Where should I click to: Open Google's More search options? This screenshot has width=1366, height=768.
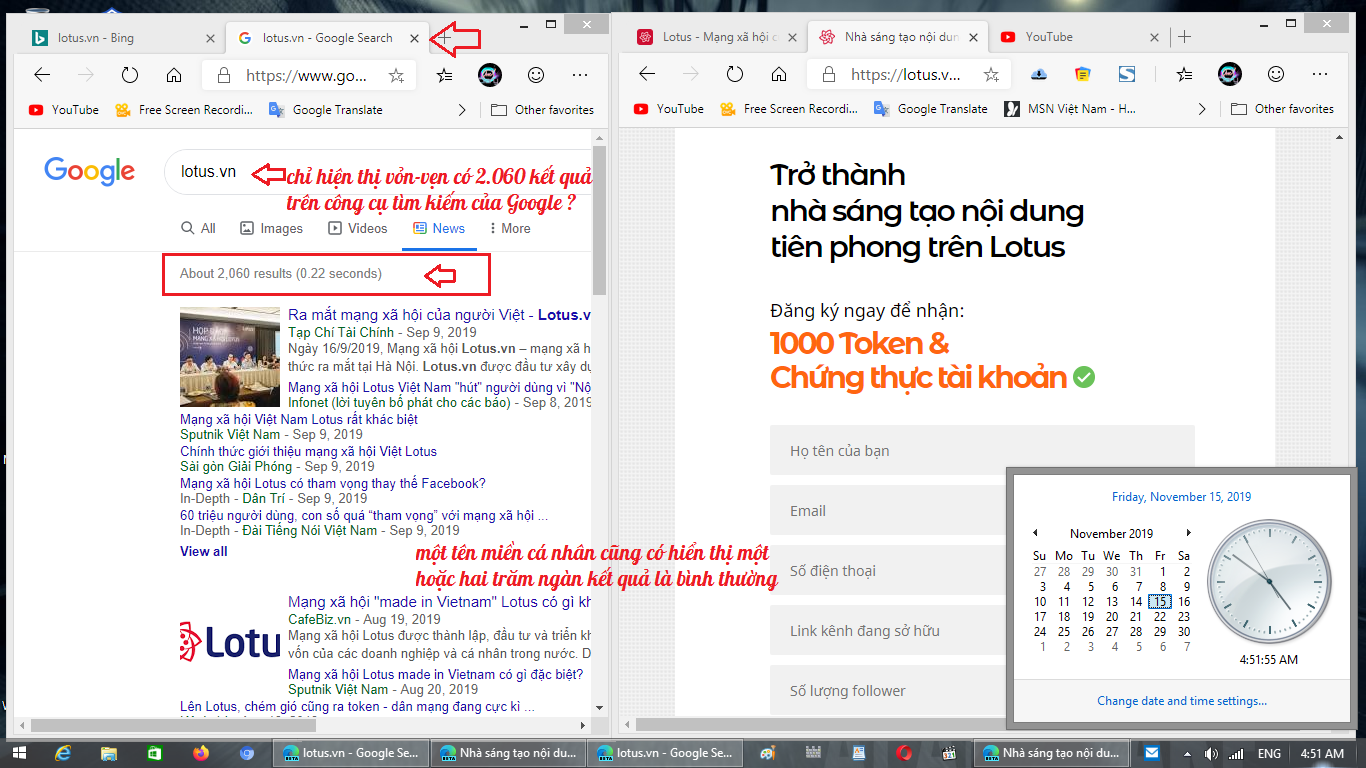pyautogui.click(x=510, y=228)
